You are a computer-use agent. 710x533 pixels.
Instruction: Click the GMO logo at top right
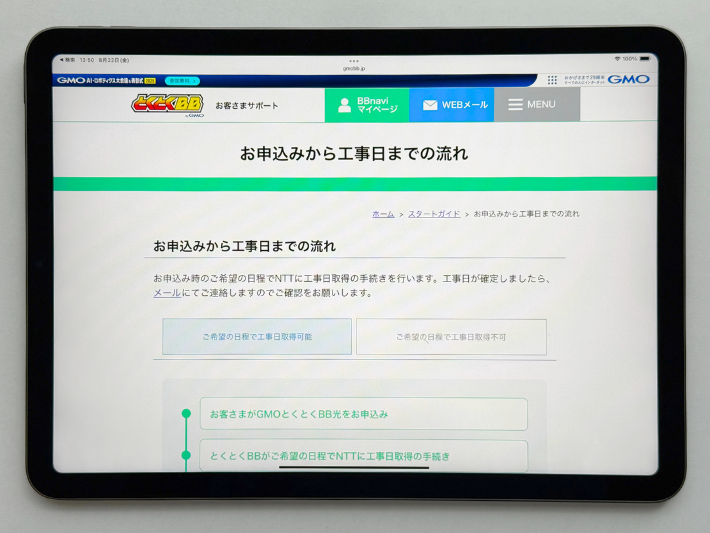628,80
